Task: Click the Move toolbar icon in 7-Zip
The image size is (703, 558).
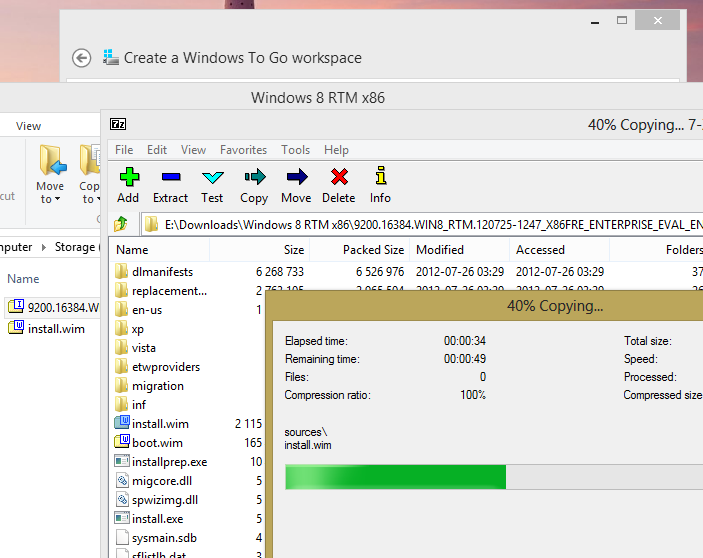Action: tap(297, 177)
